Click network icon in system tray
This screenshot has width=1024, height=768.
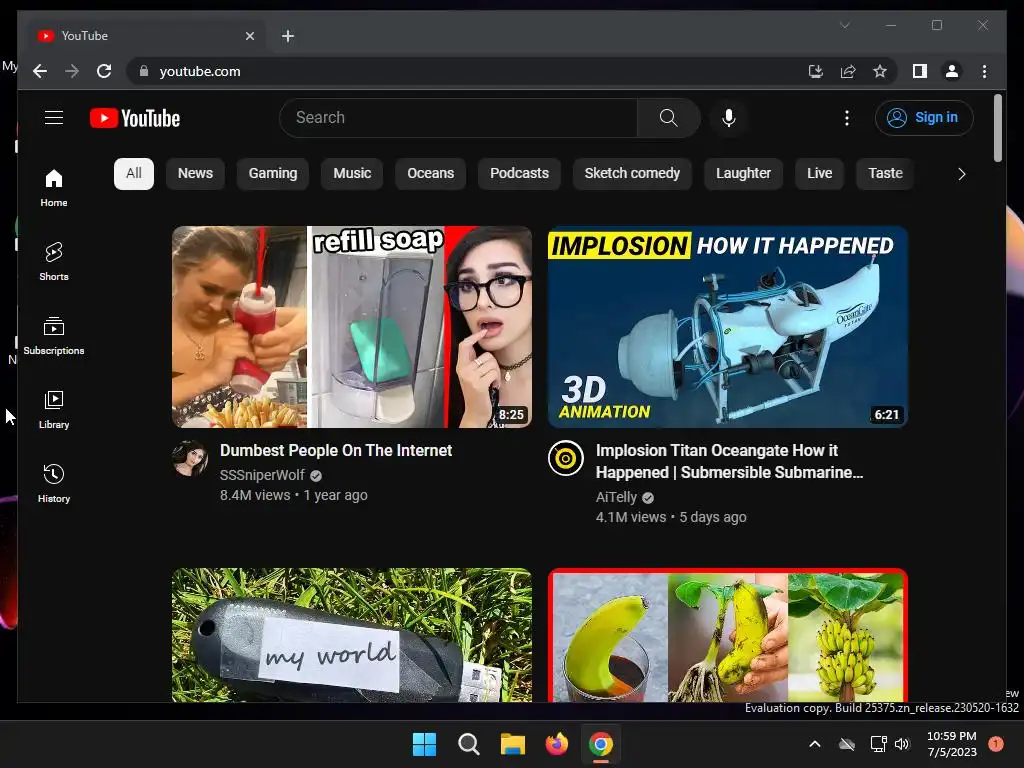point(878,744)
